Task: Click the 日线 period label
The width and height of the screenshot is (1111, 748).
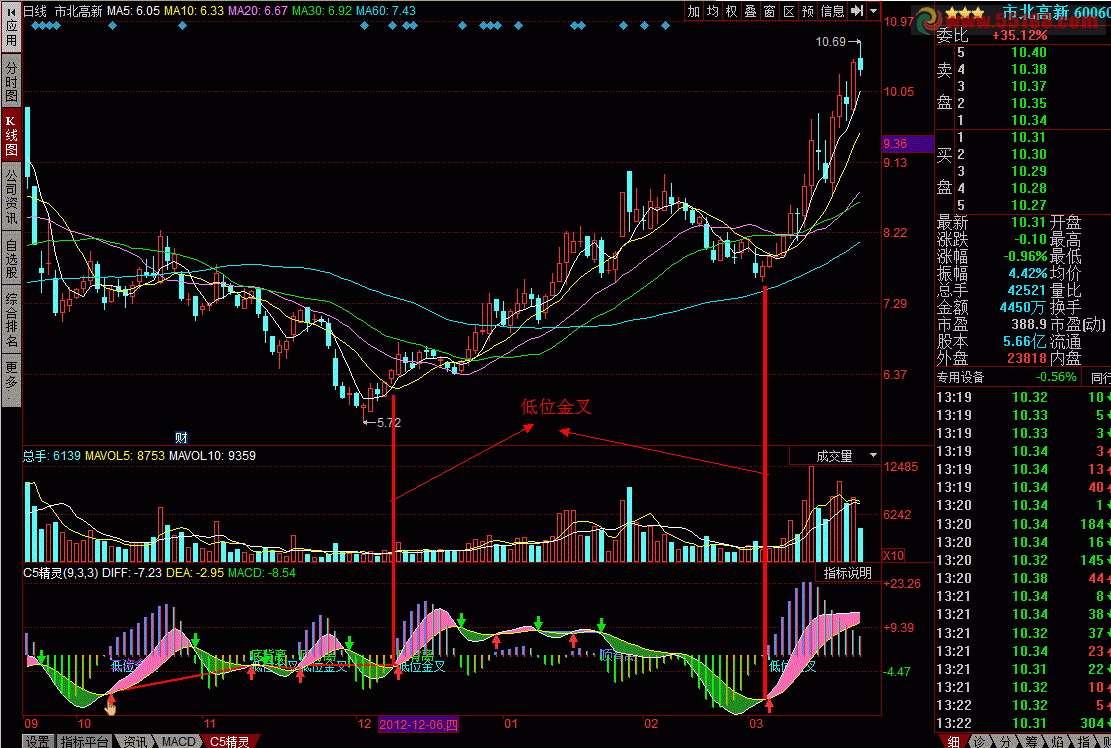Action: coord(35,11)
